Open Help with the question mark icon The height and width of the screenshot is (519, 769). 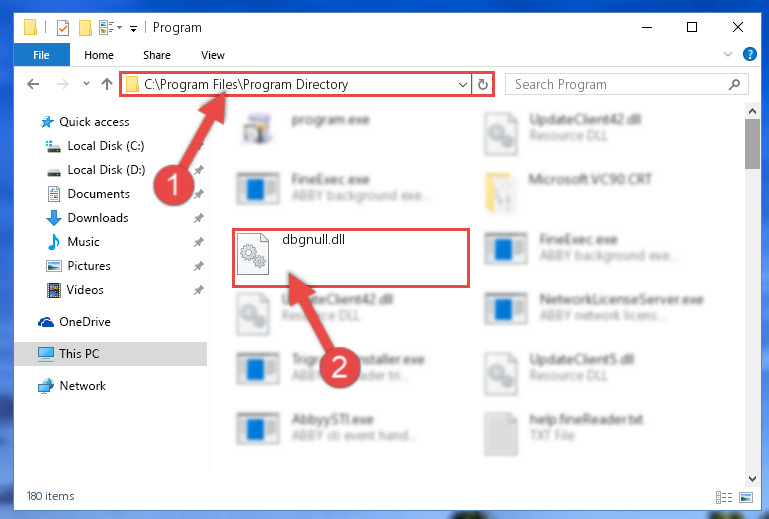pos(749,54)
